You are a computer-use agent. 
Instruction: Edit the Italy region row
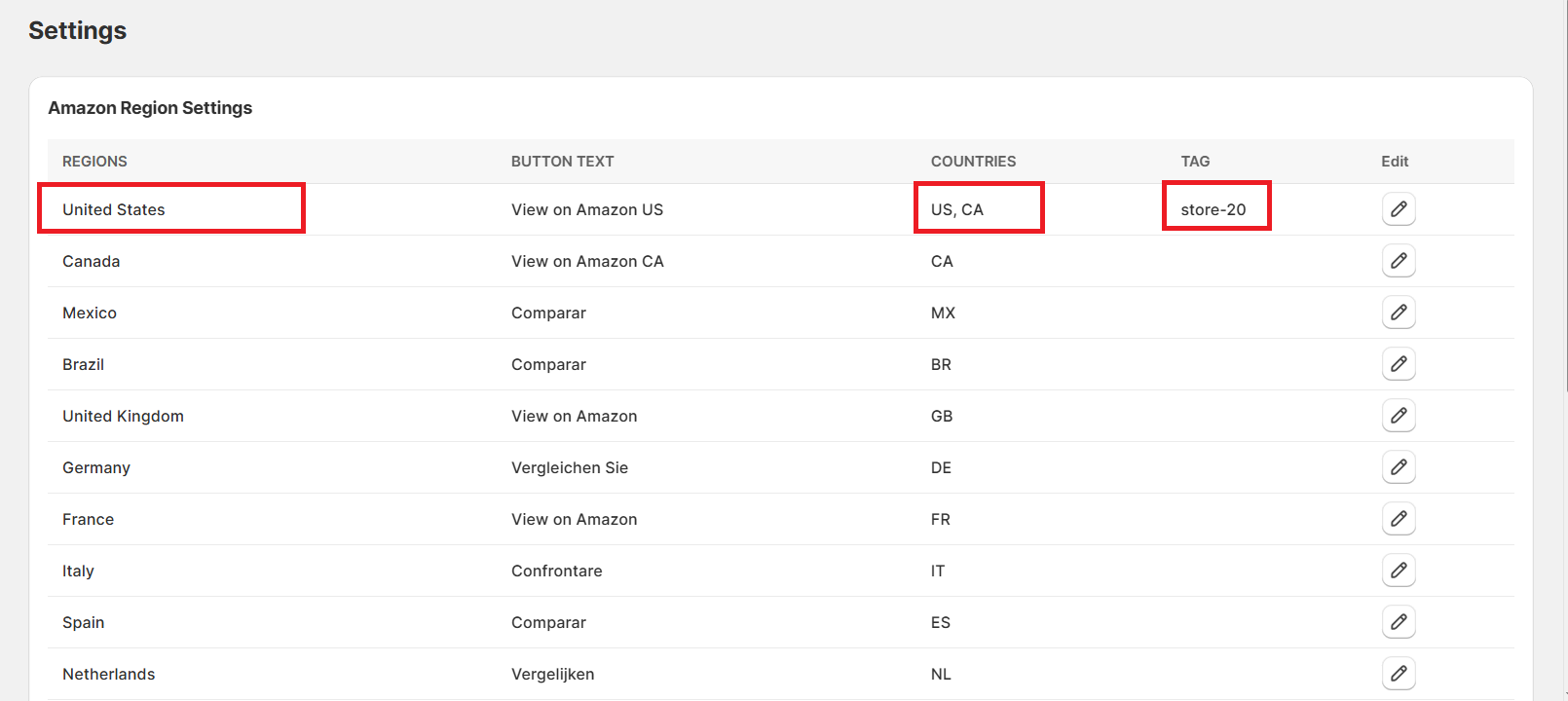pos(1399,571)
